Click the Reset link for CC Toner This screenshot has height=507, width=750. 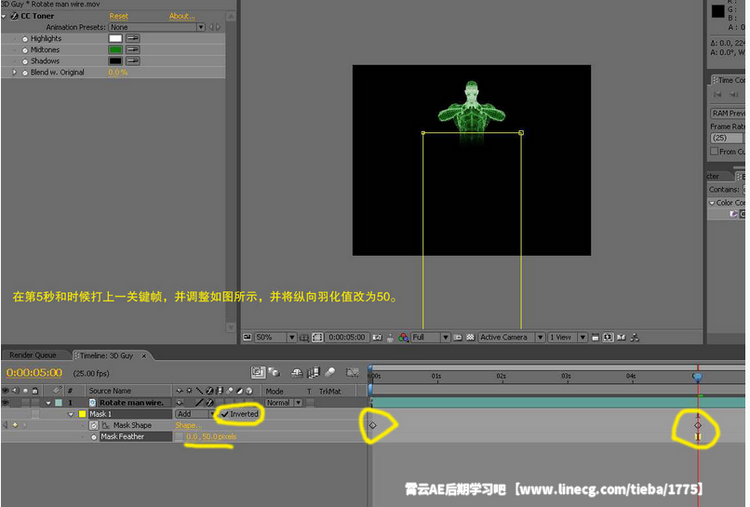pos(119,17)
